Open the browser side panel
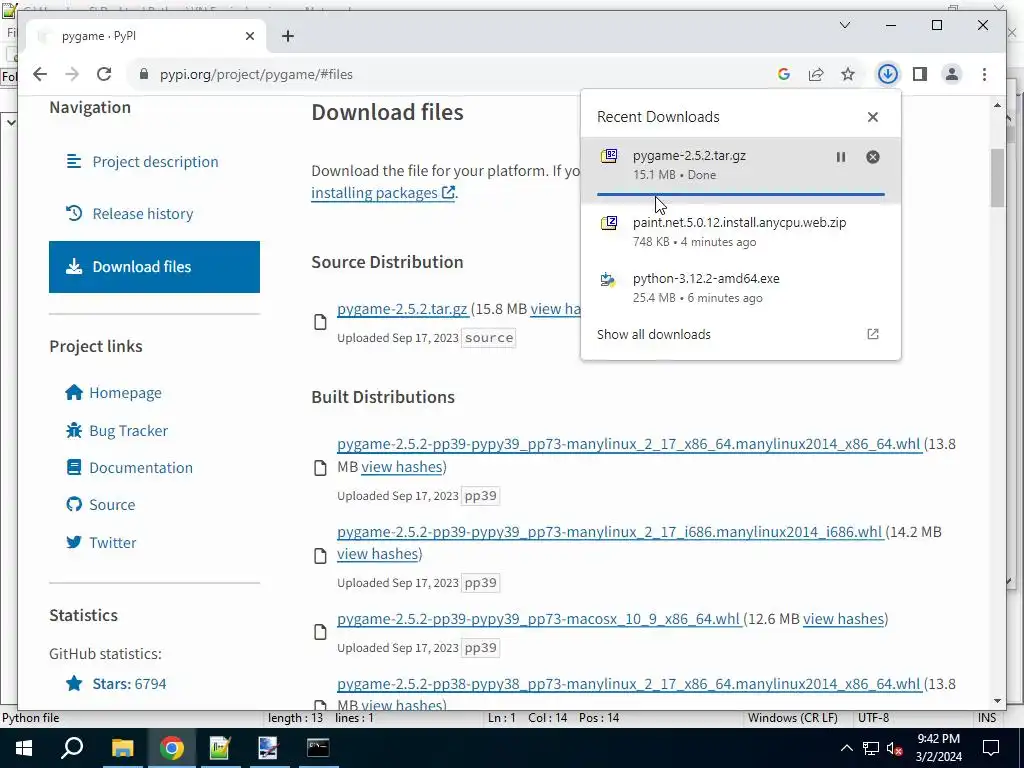Viewport: 1024px width, 768px height. 920,74
